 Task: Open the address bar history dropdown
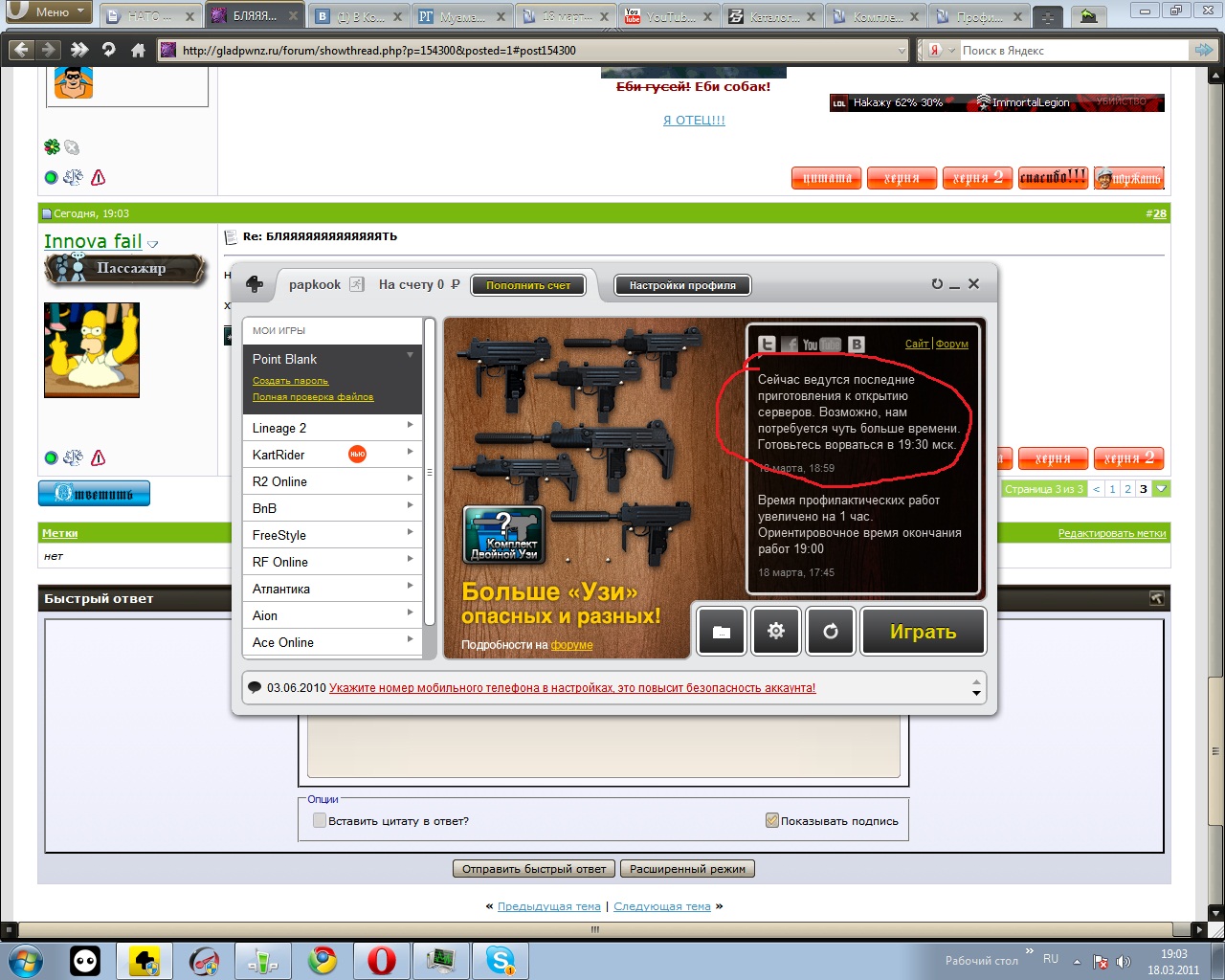(x=901, y=50)
